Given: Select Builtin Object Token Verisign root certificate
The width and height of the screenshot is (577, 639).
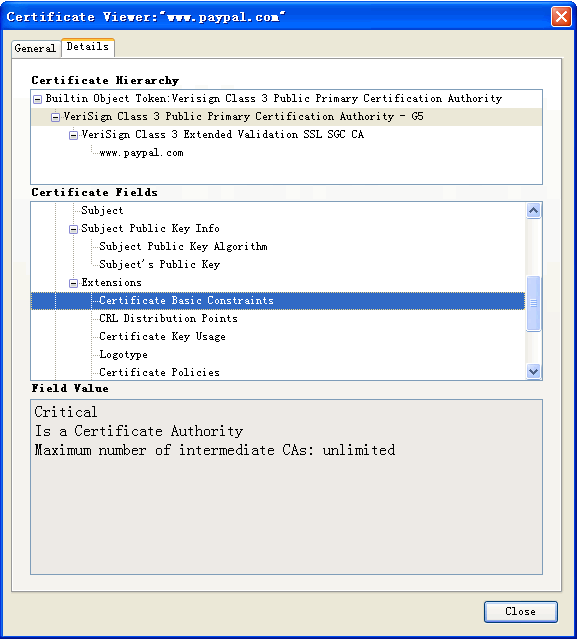Looking at the screenshot, I should (273, 99).
